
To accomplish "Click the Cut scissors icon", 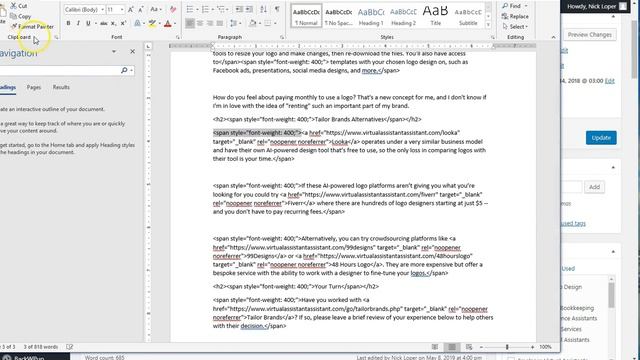I will point(13,6).
